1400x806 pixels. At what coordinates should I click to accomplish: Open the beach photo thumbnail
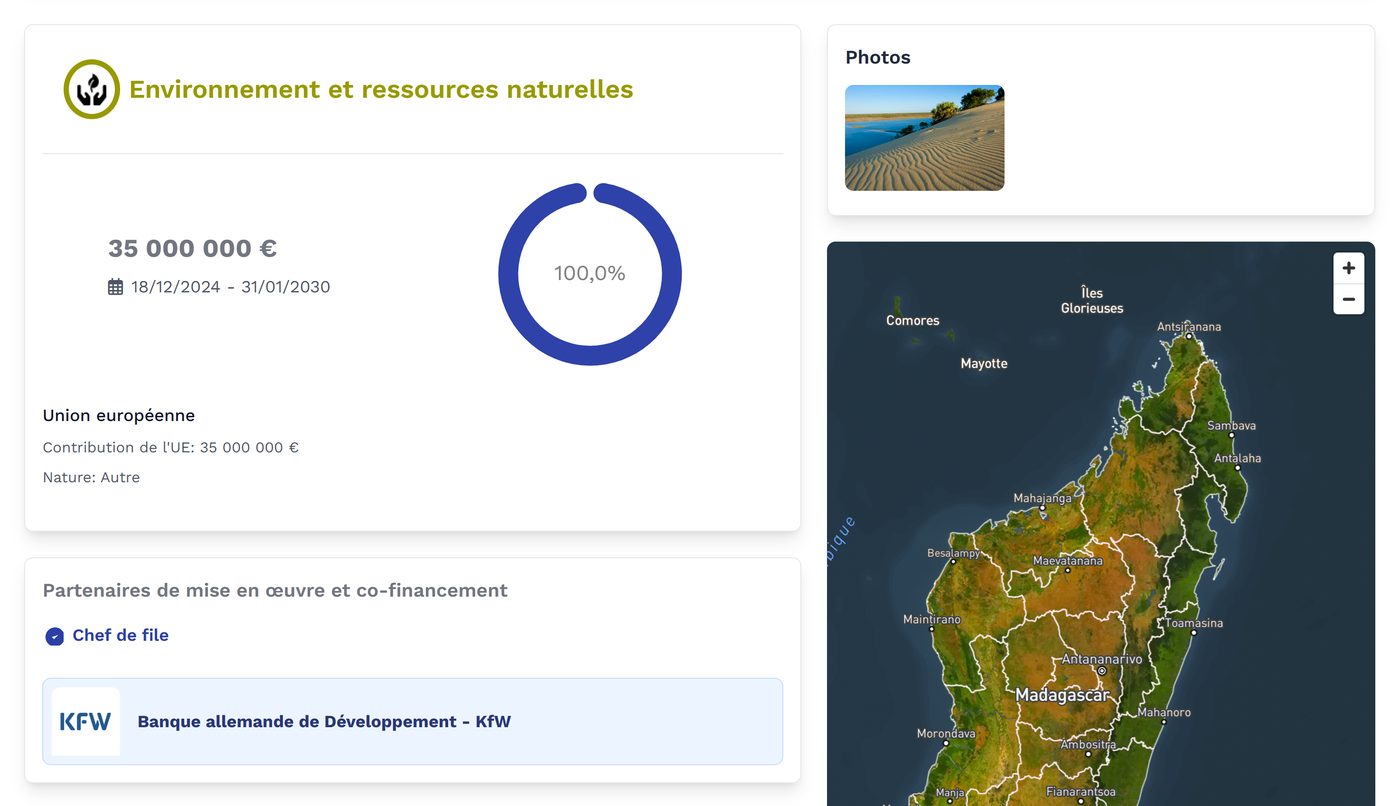(924, 138)
